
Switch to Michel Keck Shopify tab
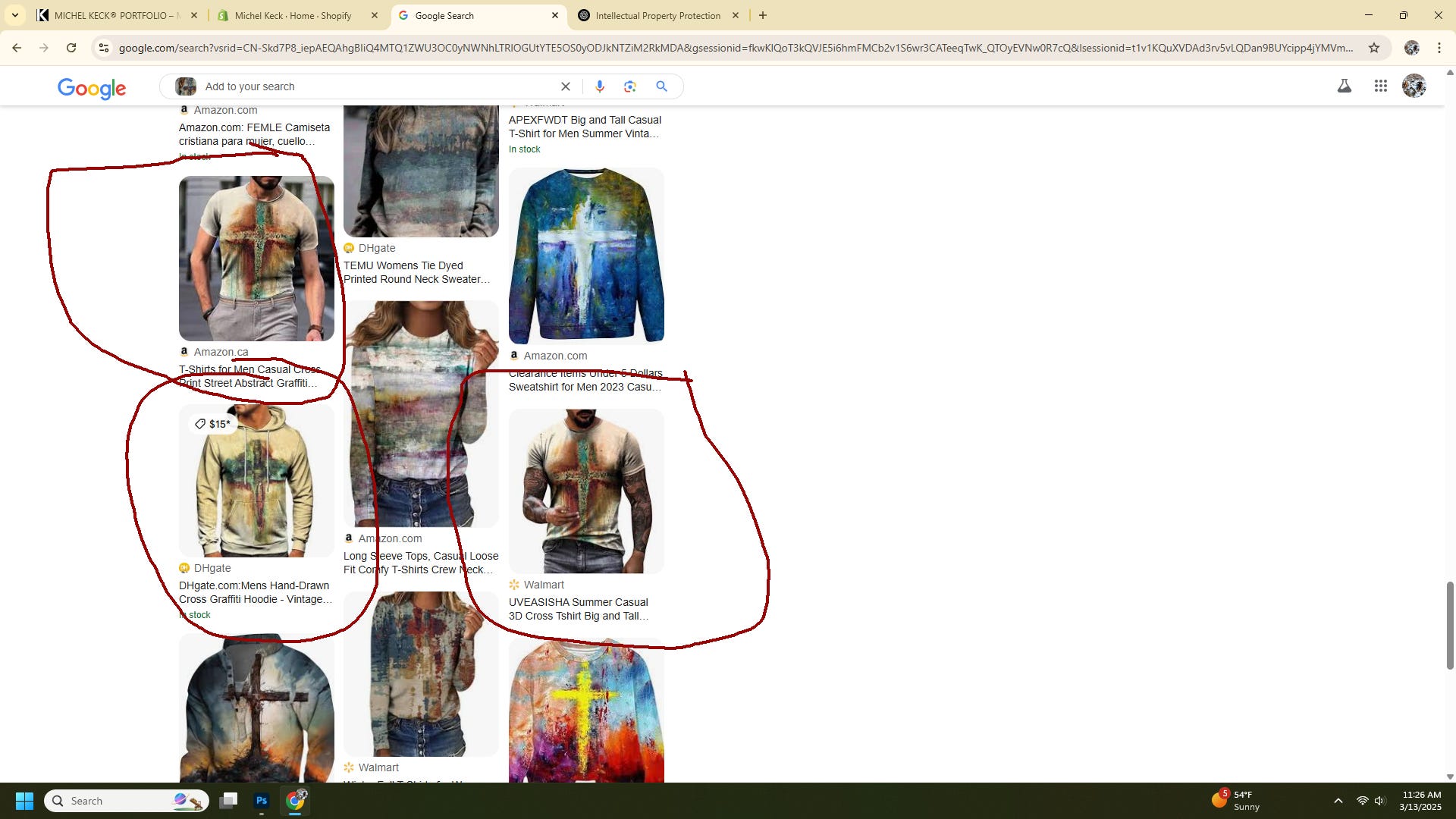pos(293,15)
